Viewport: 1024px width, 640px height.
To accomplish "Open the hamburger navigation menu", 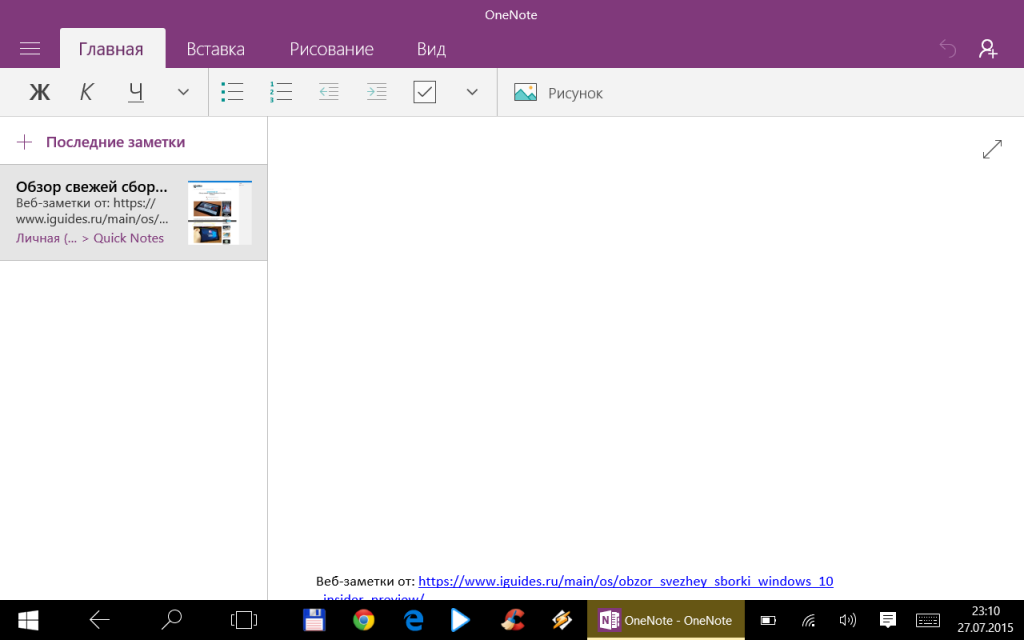I will pos(30,49).
